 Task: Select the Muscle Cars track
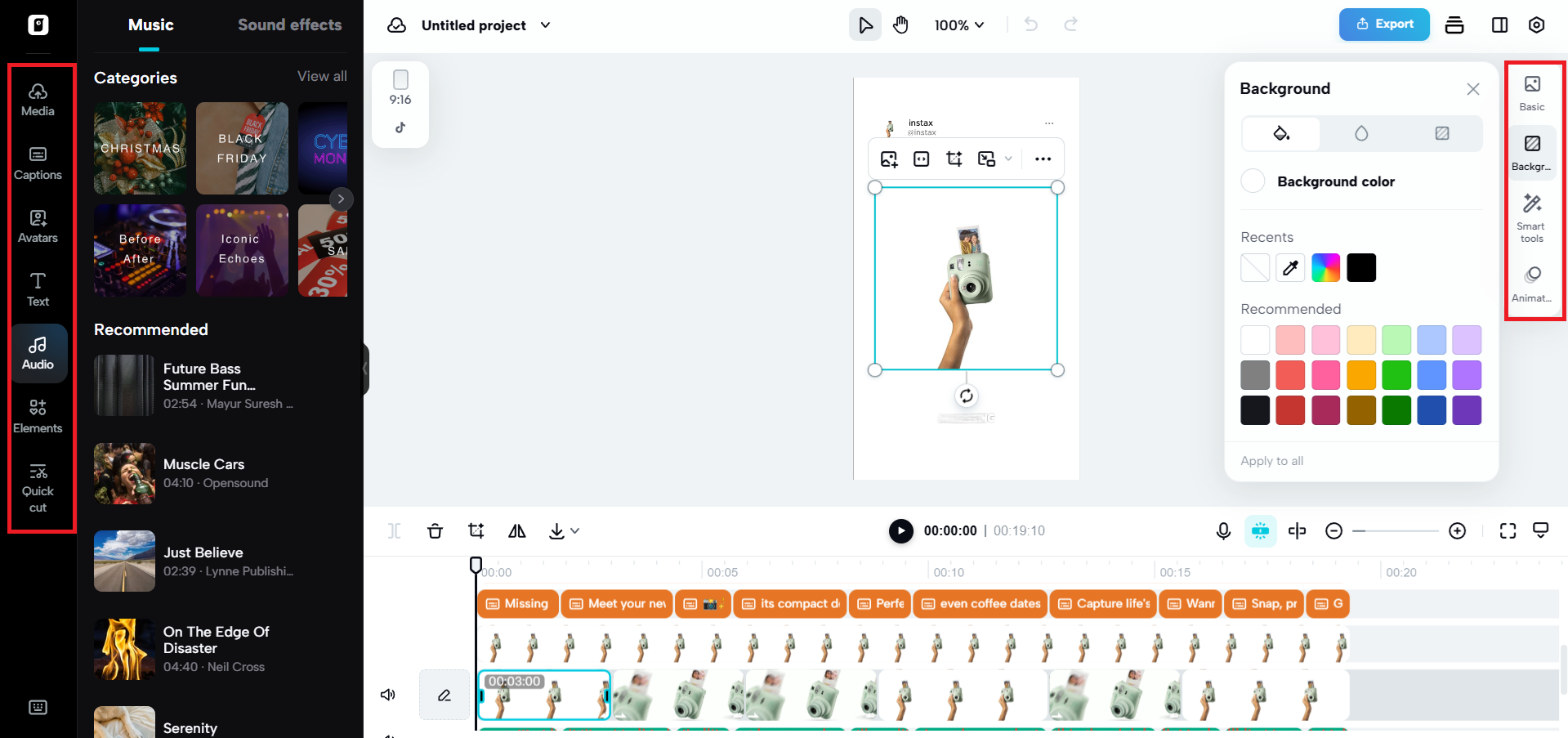pyautogui.click(x=221, y=473)
